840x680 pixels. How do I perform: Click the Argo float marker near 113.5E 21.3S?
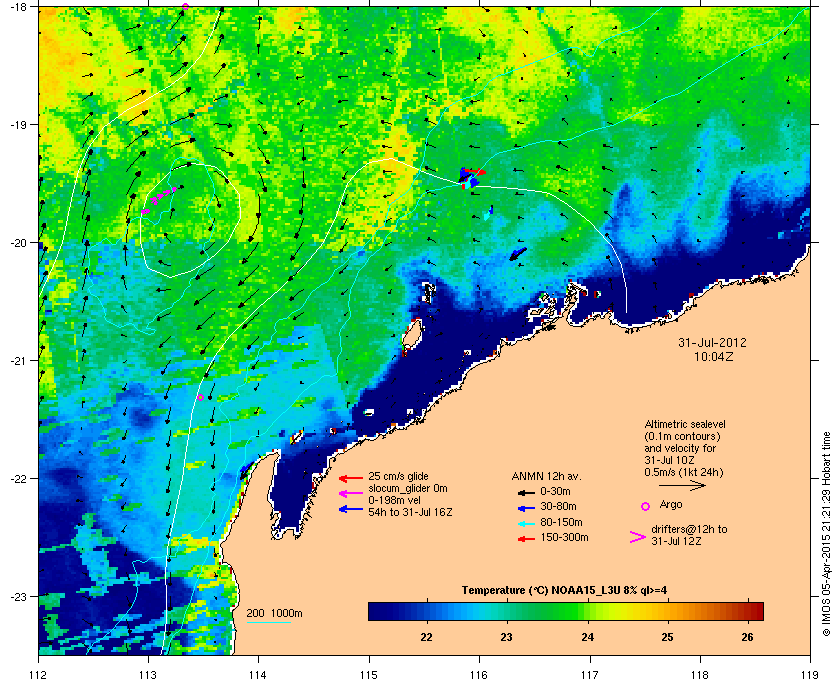200,398
